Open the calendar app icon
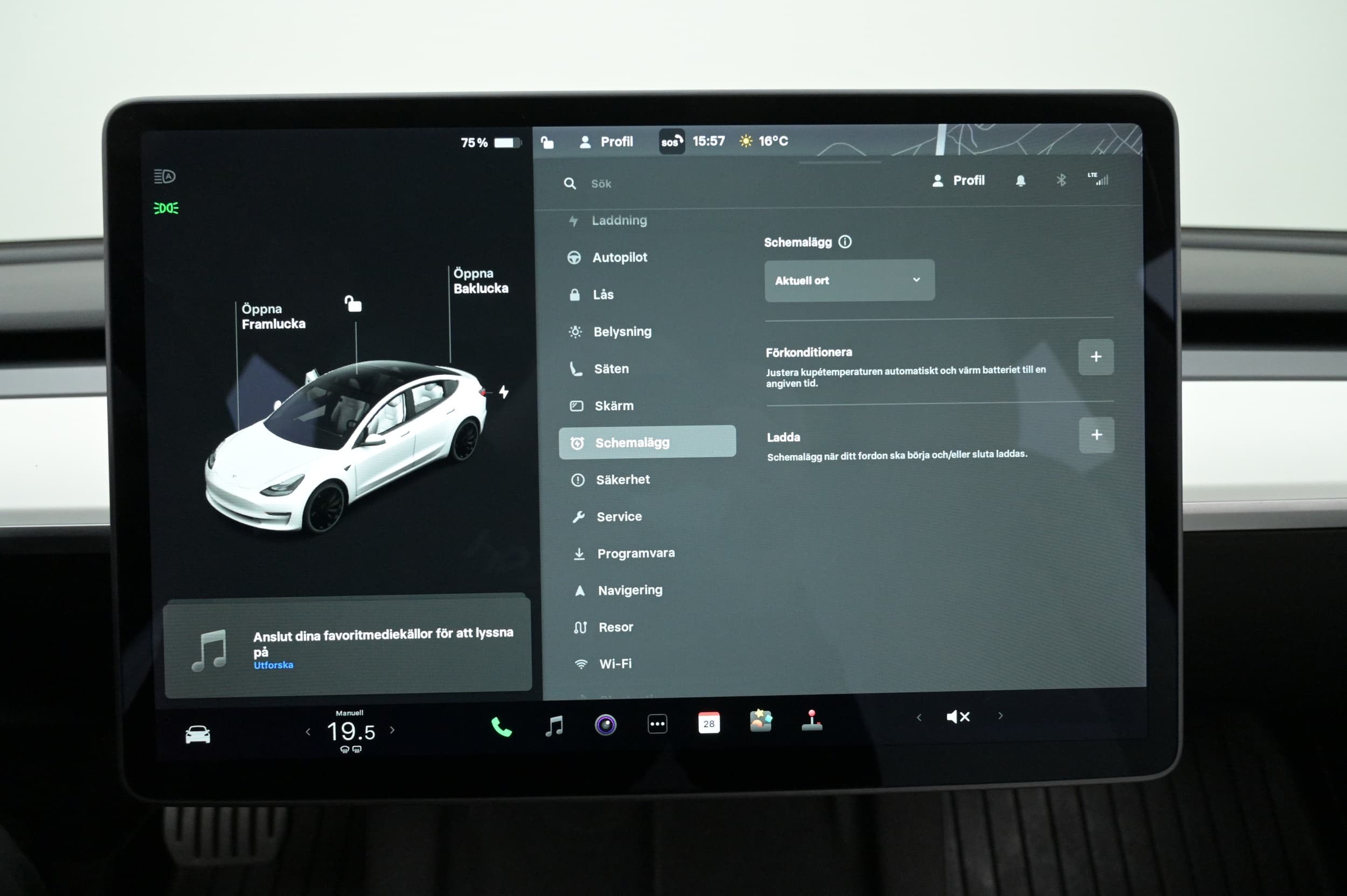Viewport: 1347px width, 896px height. (709, 723)
